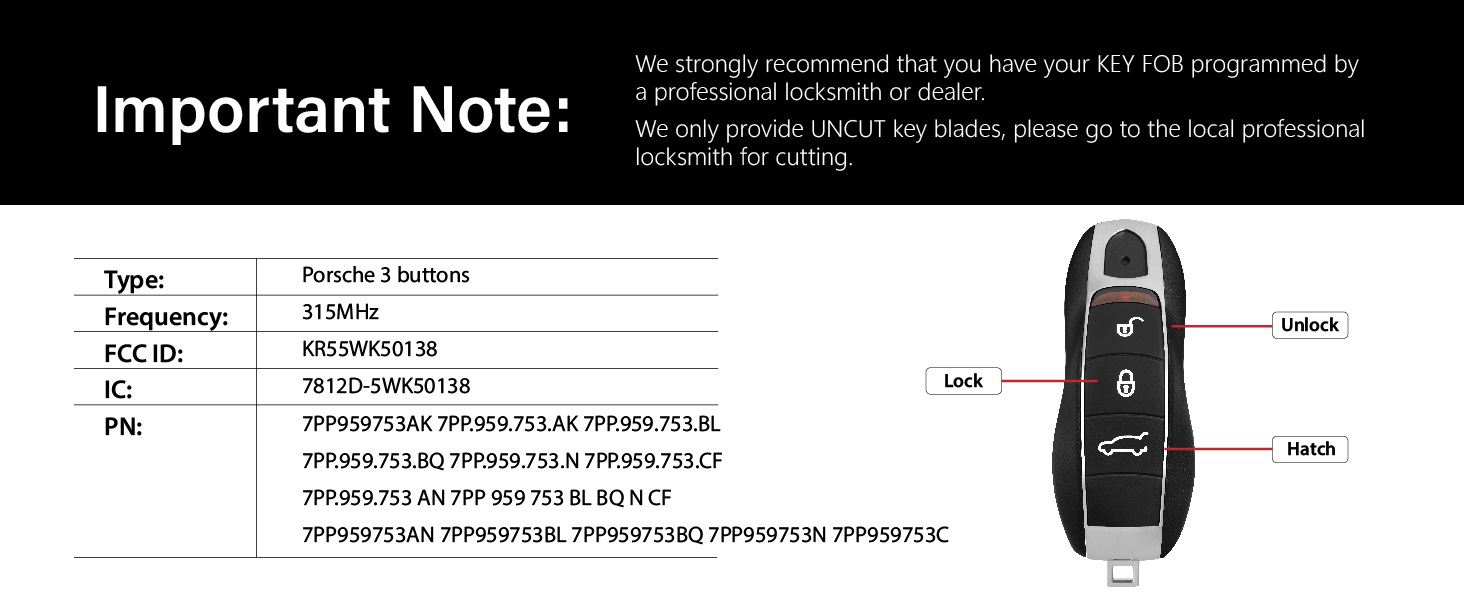
Task: Click the red panic strip on key fob
Action: click(1125, 300)
